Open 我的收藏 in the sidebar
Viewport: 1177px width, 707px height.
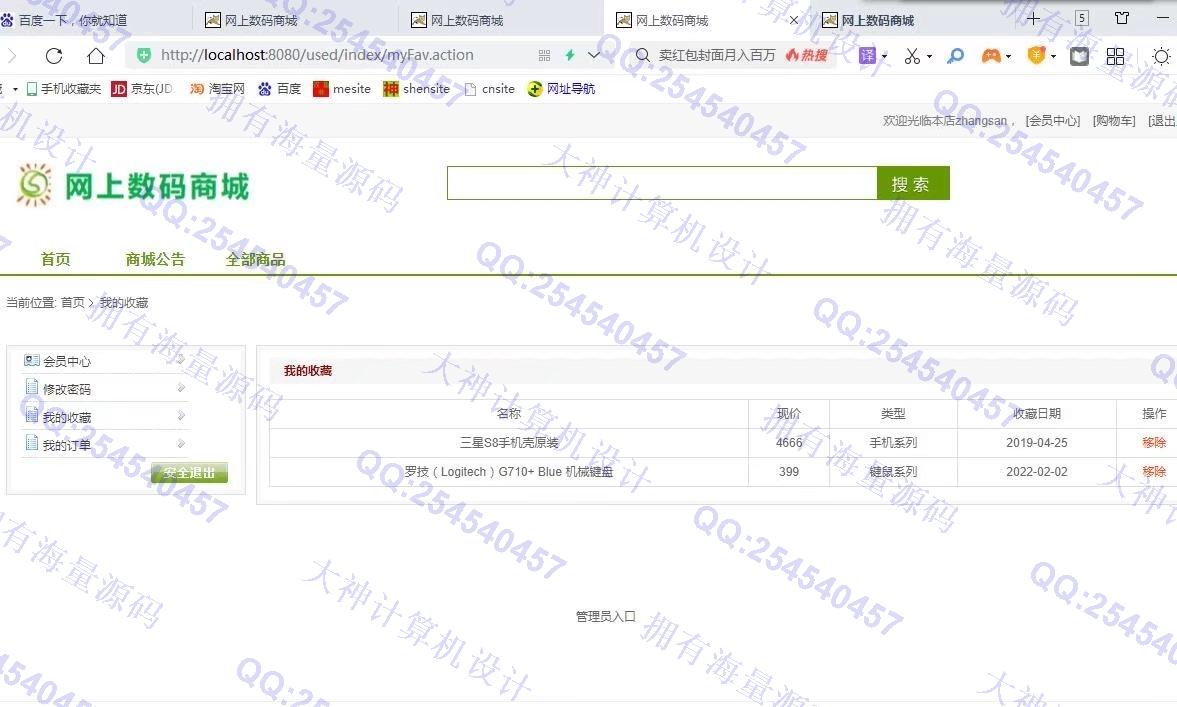[x=67, y=417]
